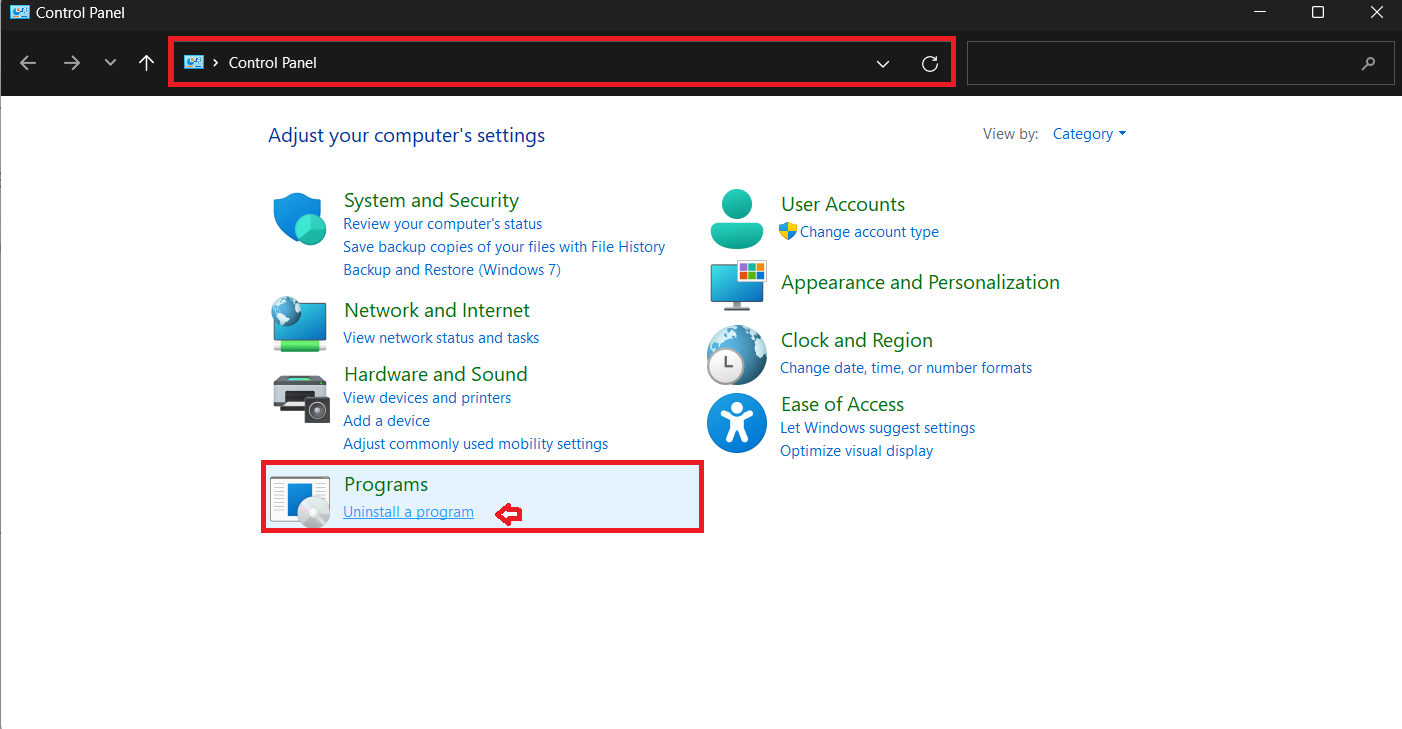Refresh the Control Panel view

[x=930, y=64]
